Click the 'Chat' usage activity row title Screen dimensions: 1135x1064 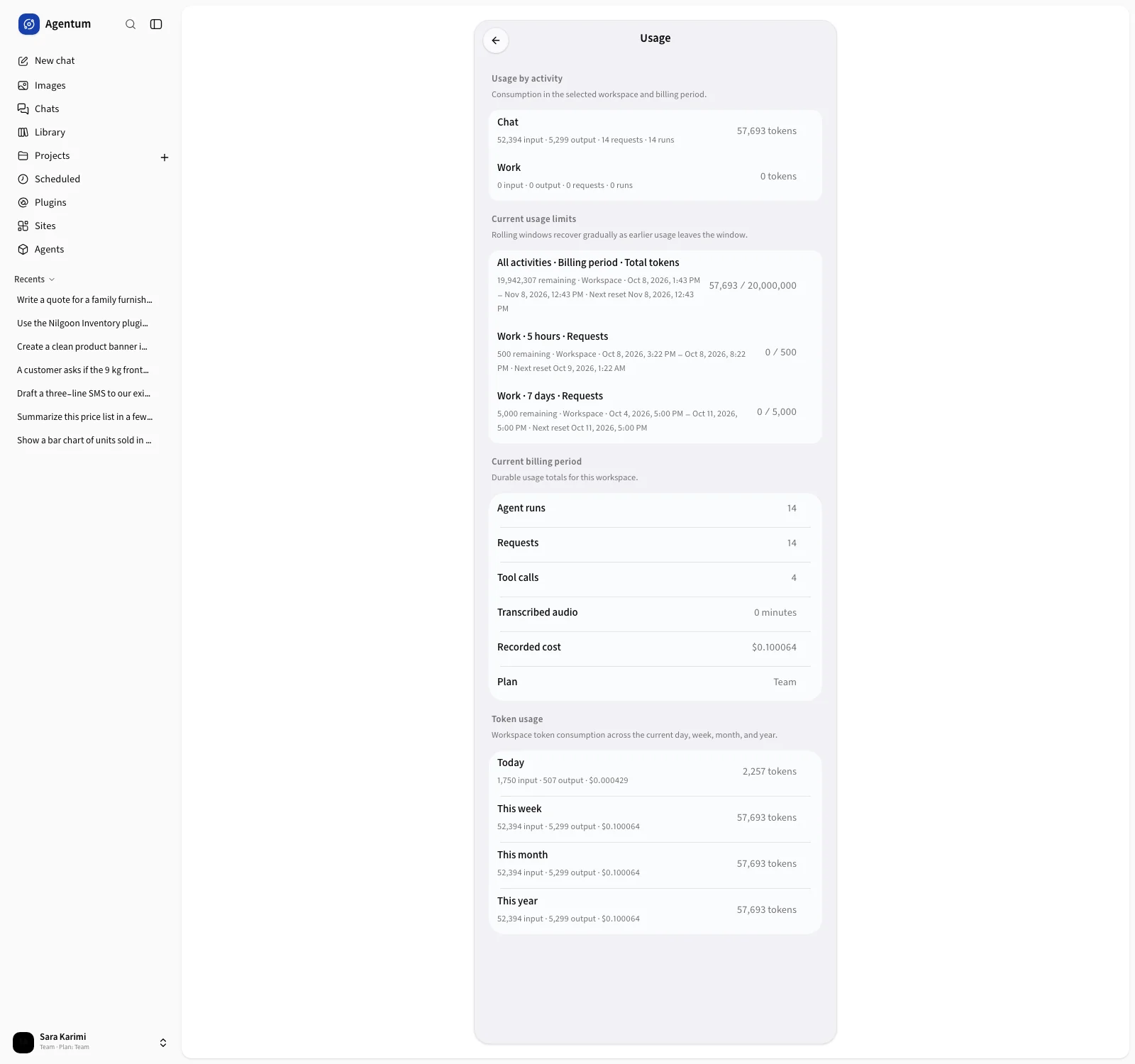[508, 122]
